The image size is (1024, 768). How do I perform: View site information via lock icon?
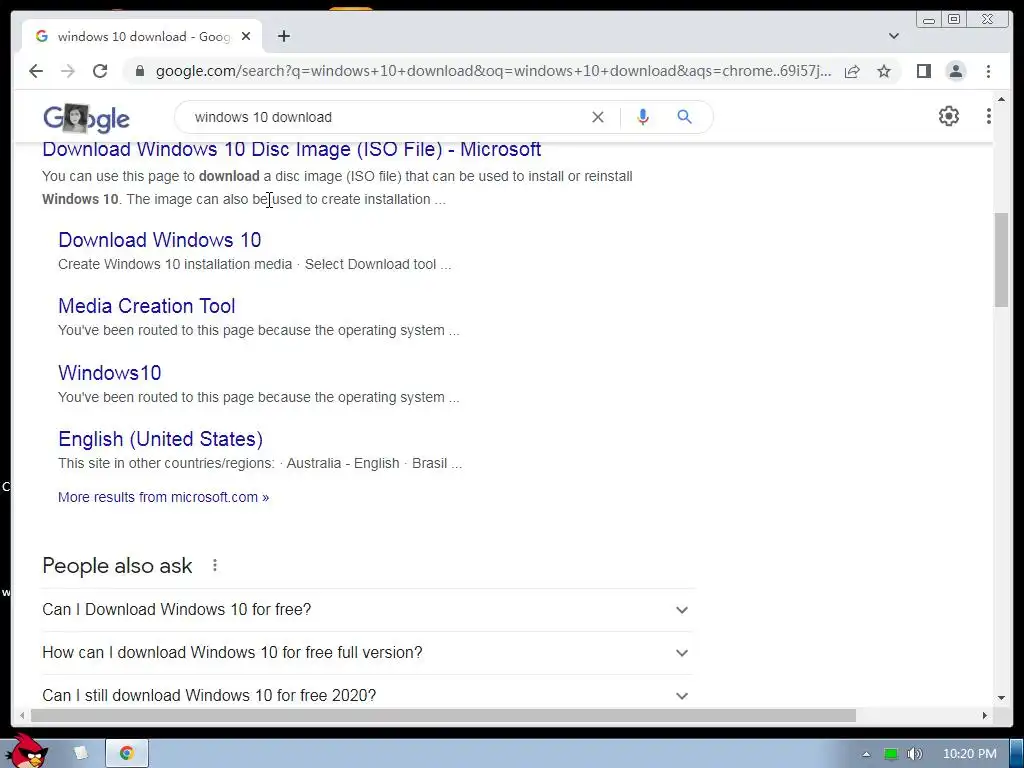[140, 71]
